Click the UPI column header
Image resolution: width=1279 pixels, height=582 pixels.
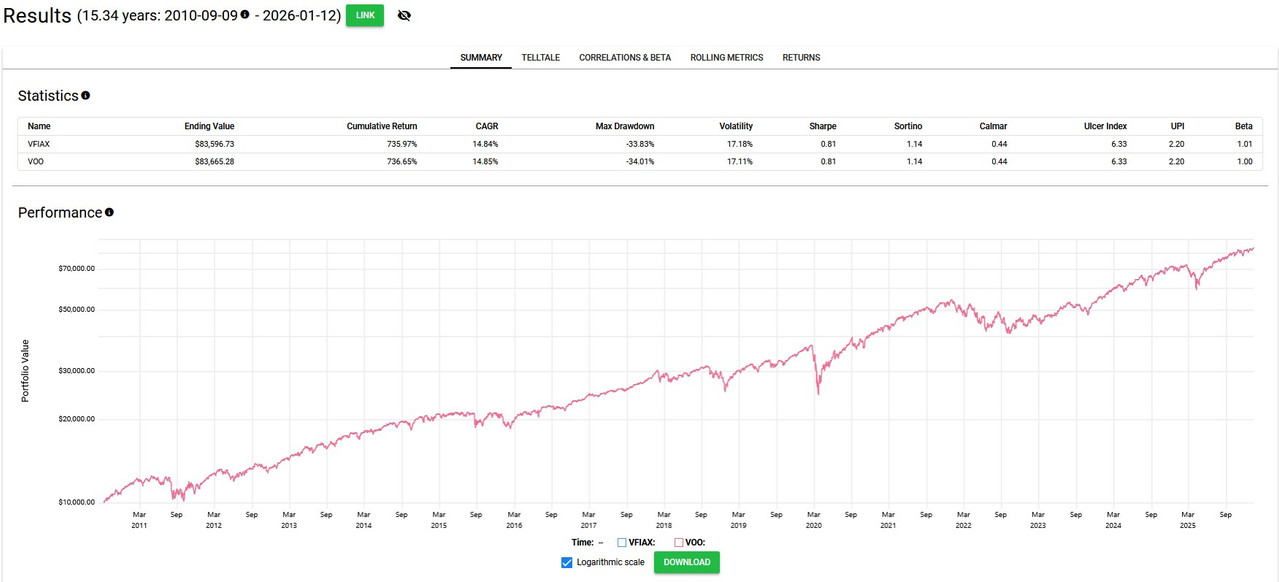click(x=1178, y=127)
